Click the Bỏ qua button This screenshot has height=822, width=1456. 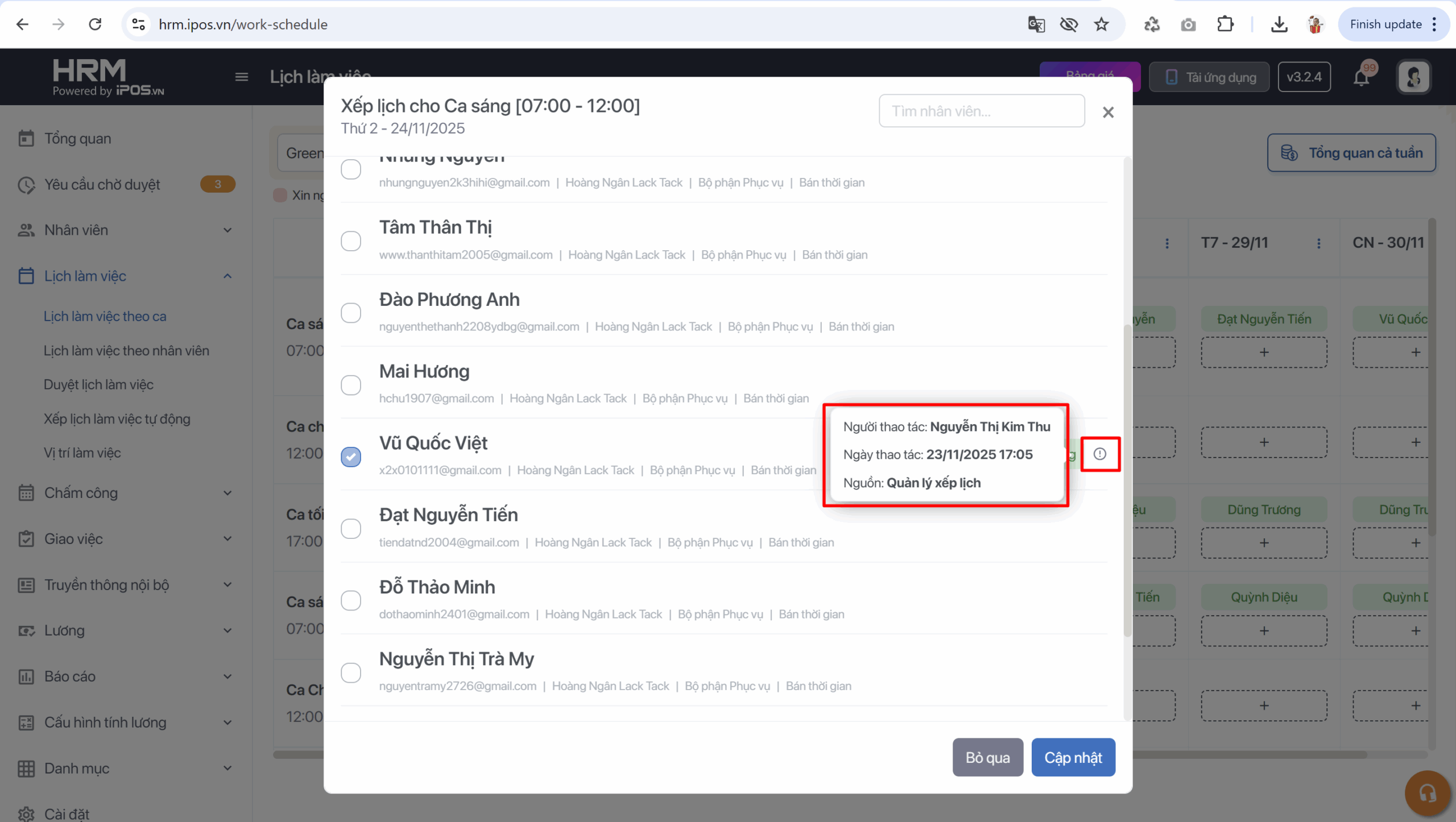[x=987, y=757]
